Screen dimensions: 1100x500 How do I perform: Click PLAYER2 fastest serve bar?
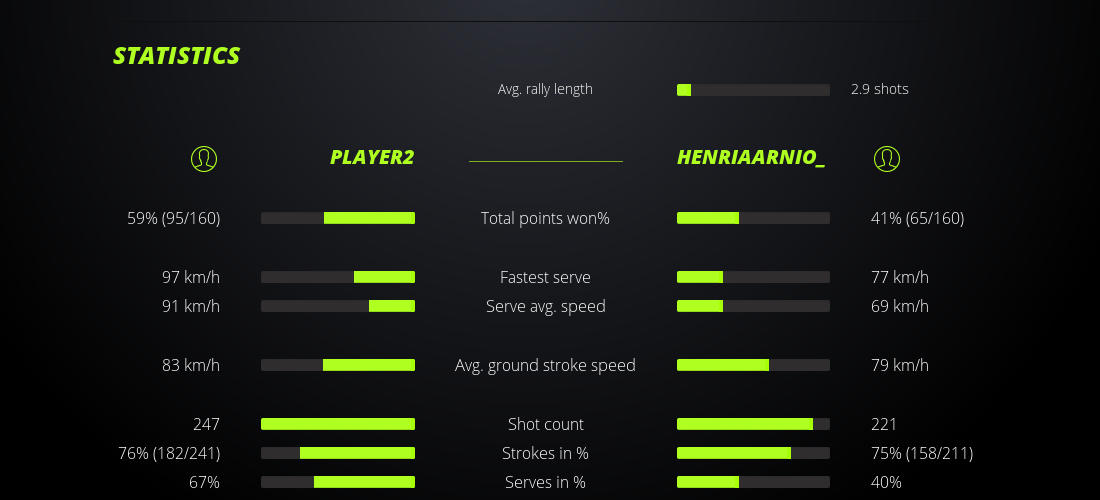[x=338, y=277]
